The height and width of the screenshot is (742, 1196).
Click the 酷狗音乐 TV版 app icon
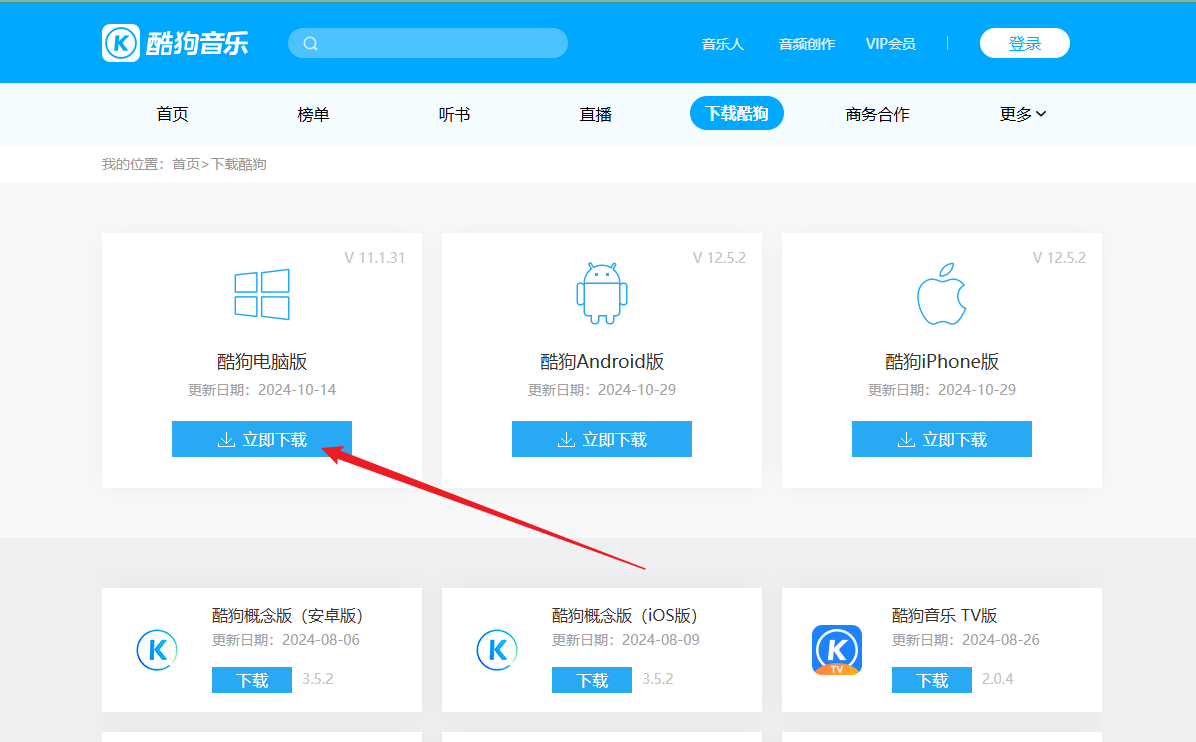[x=837, y=650]
